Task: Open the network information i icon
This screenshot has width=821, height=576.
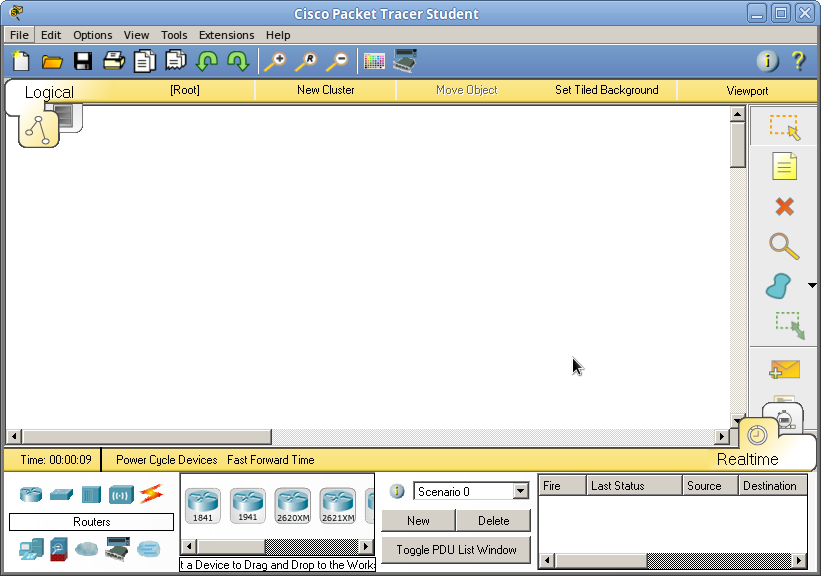Action: pyautogui.click(x=767, y=61)
